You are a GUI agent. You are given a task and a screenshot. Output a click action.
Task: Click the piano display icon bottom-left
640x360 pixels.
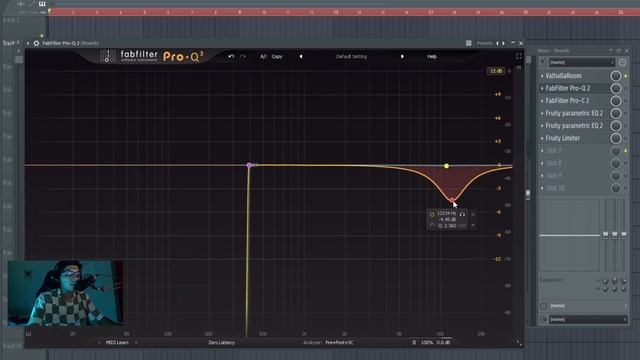(x=28, y=333)
